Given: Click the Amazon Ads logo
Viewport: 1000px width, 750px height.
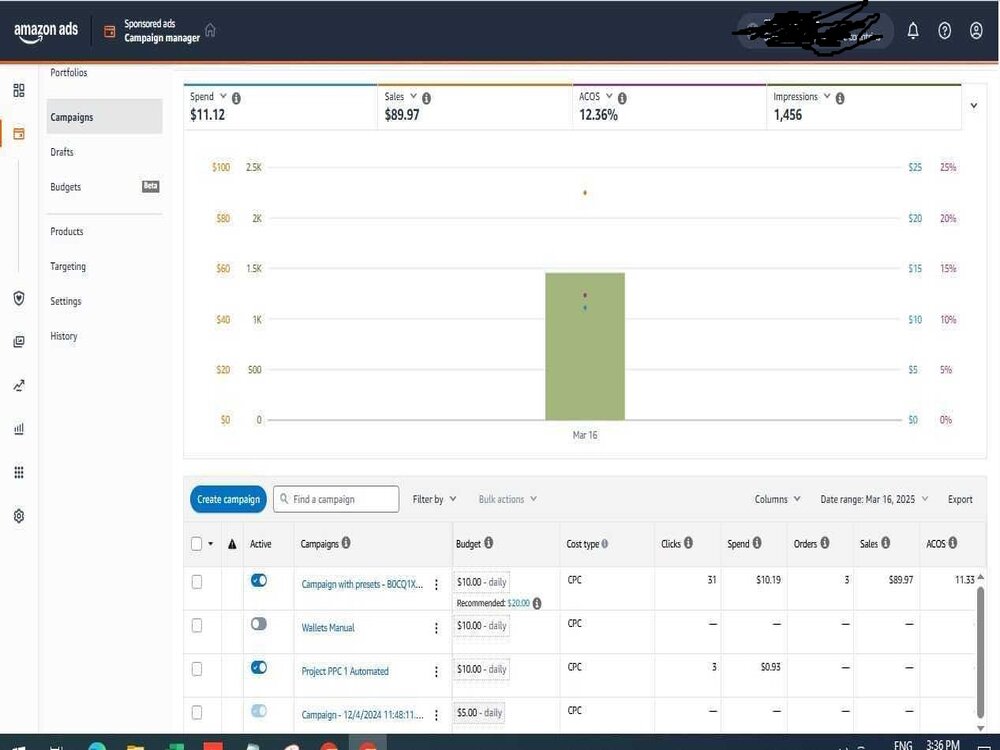Looking at the screenshot, I should click(x=46, y=31).
